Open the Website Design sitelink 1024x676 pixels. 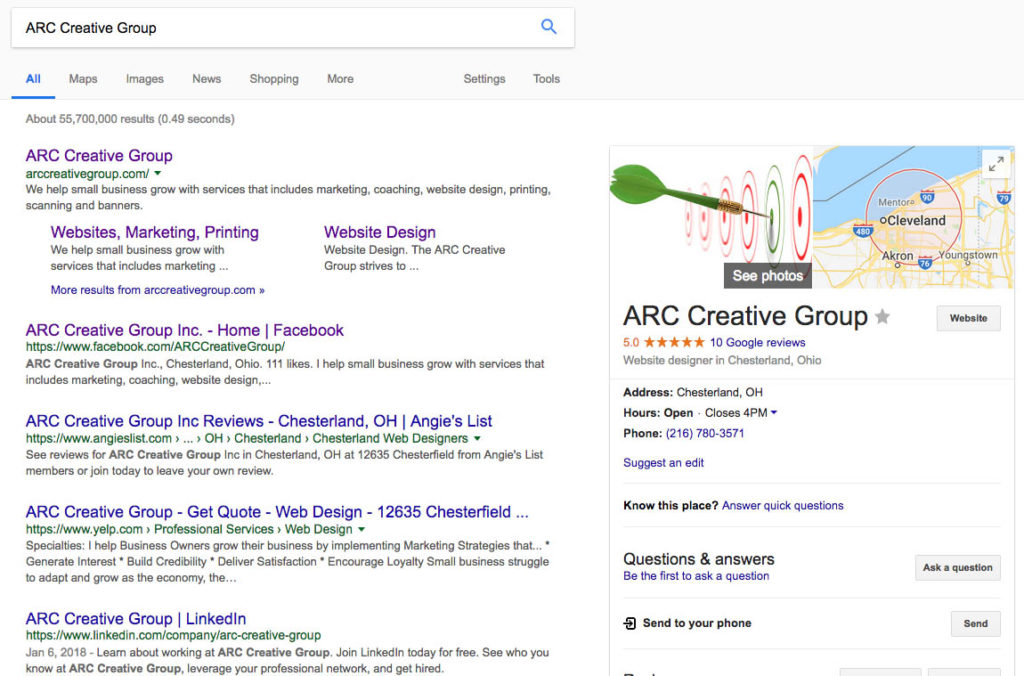pyautogui.click(x=379, y=232)
